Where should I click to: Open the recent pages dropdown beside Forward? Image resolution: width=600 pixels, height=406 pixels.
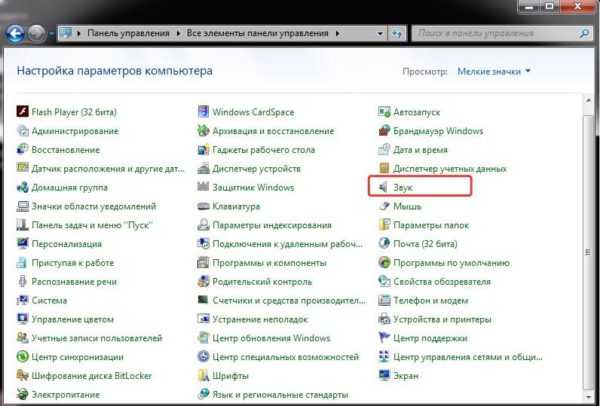[x=52, y=34]
